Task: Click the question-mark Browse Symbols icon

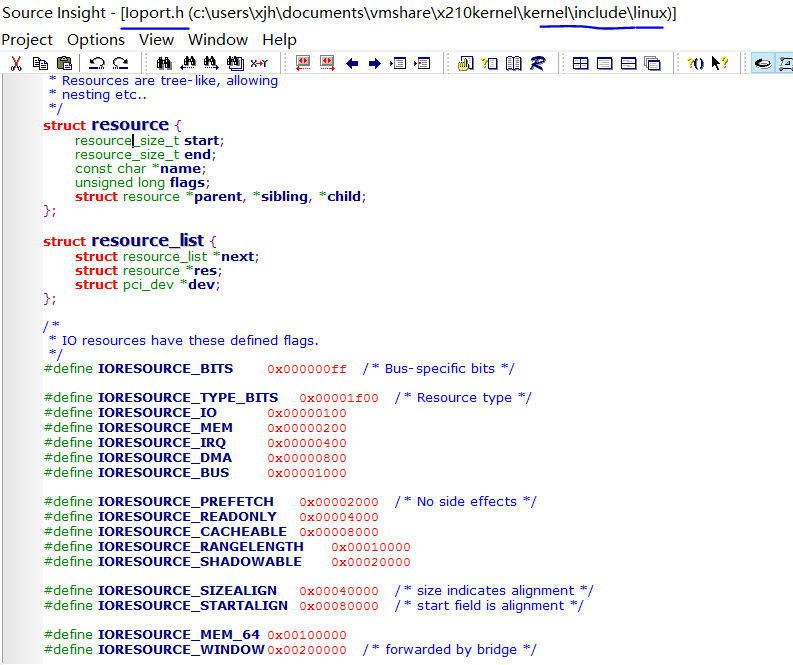Action: (x=490, y=63)
